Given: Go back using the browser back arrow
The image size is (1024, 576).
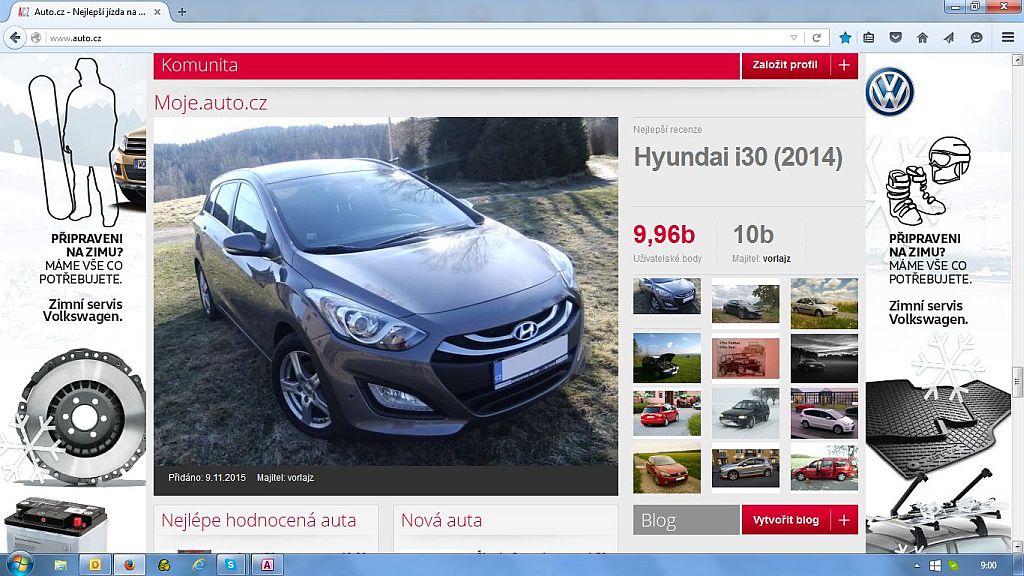Looking at the screenshot, I should [x=15, y=38].
